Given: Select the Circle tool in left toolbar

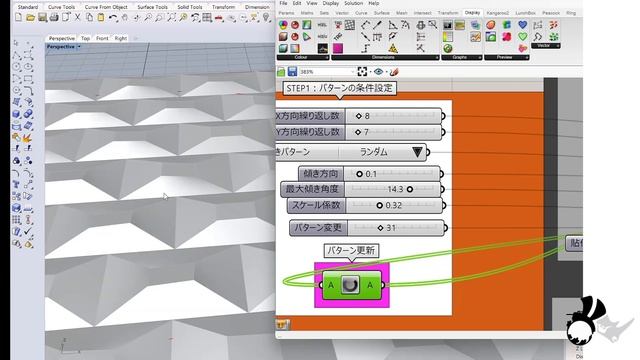Looking at the screenshot, I should 17,67.
